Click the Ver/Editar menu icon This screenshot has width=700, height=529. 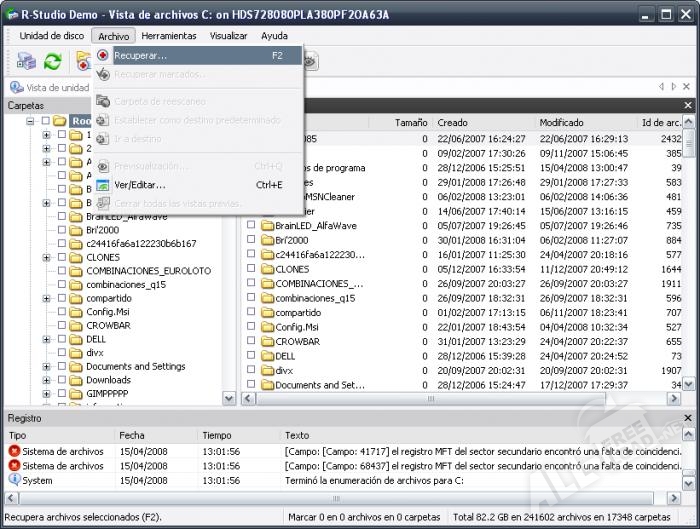click(x=103, y=185)
